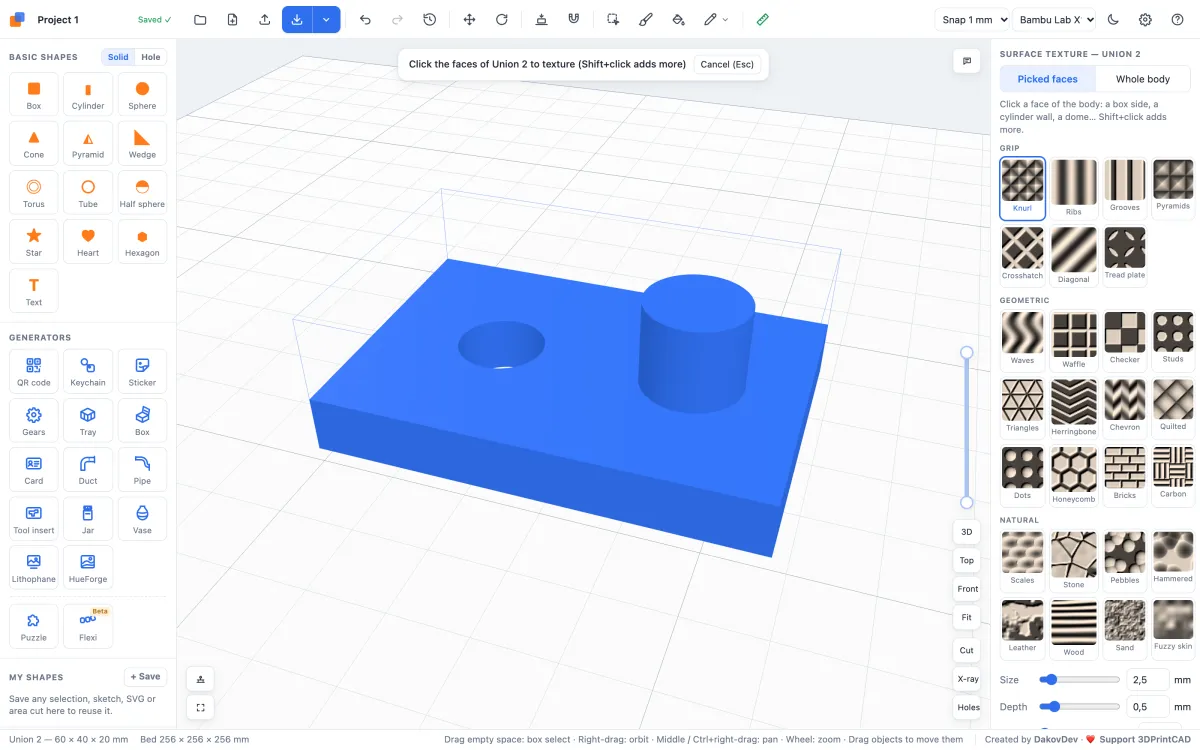Switch shape mode to Hole
Viewport: 1200px width, 750px height.
coord(151,57)
